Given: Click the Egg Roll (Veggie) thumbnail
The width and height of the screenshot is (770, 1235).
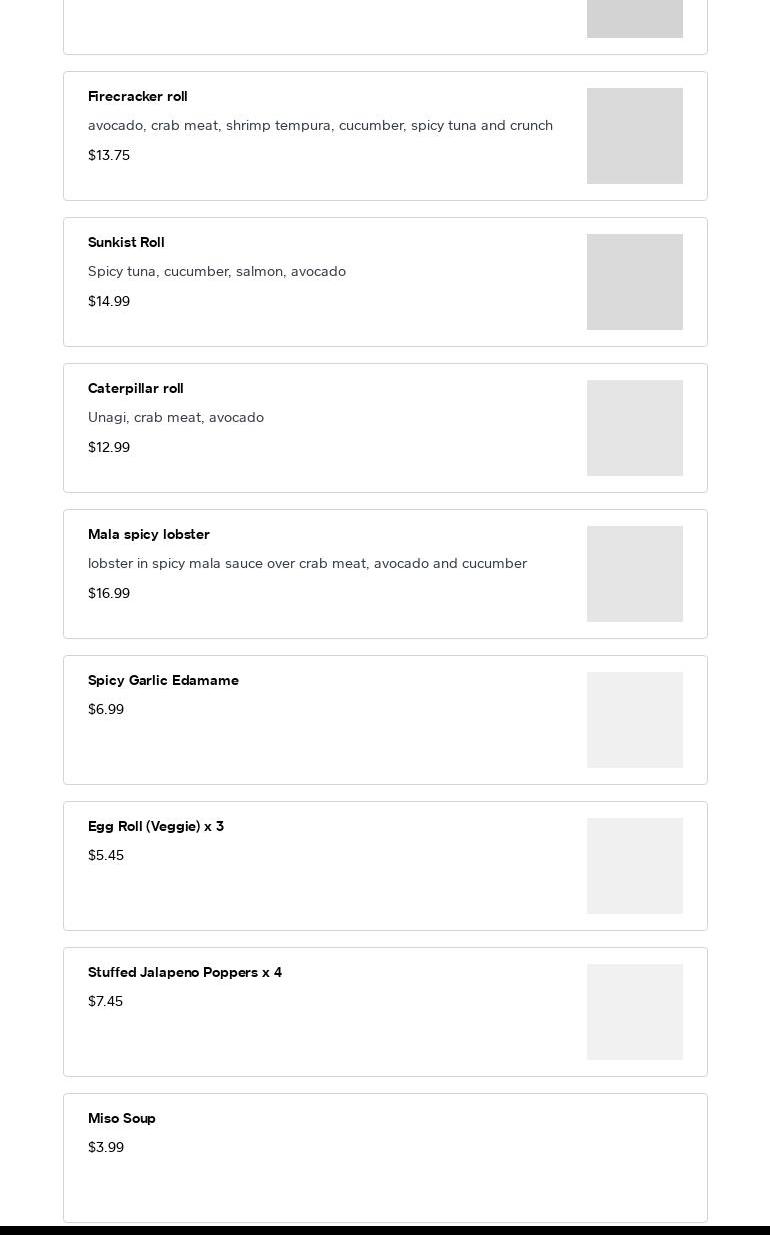Looking at the screenshot, I should 634,866.
